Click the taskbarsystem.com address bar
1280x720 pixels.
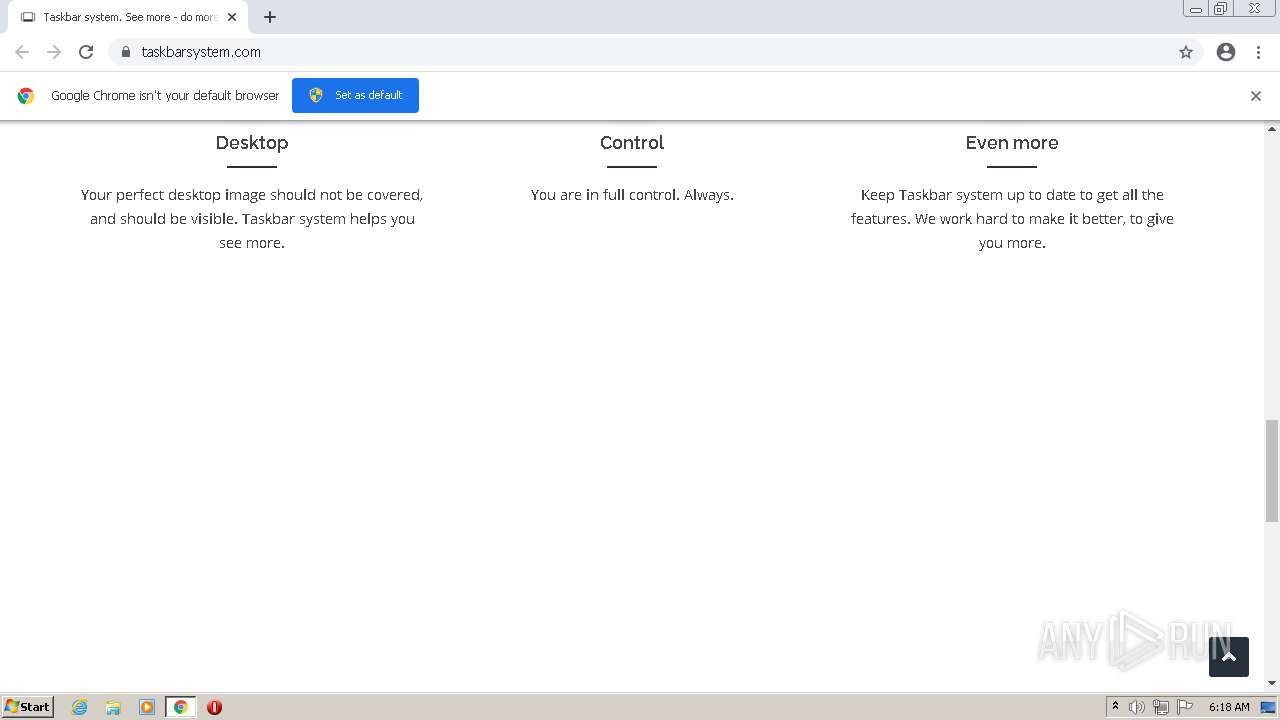655,52
